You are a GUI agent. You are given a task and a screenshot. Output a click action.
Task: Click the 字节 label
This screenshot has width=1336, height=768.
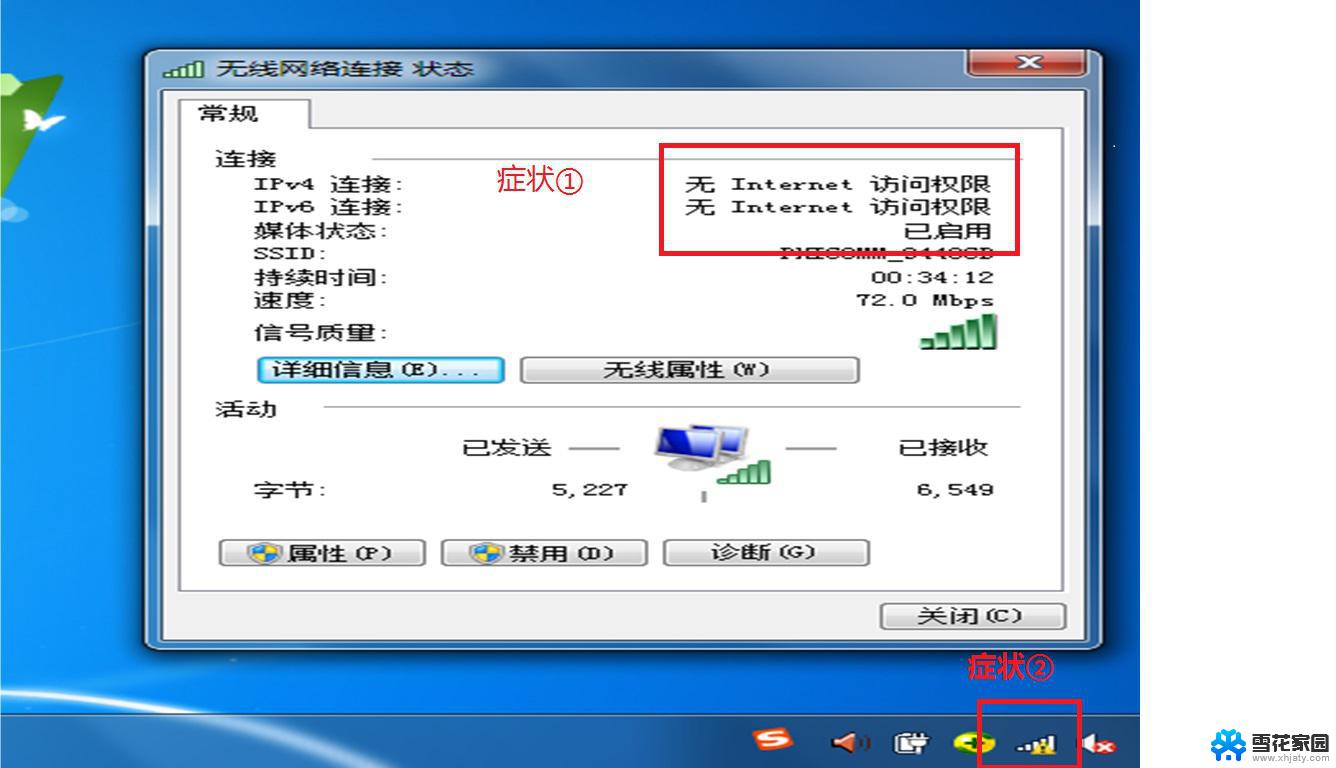pyautogui.click(x=290, y=491)
